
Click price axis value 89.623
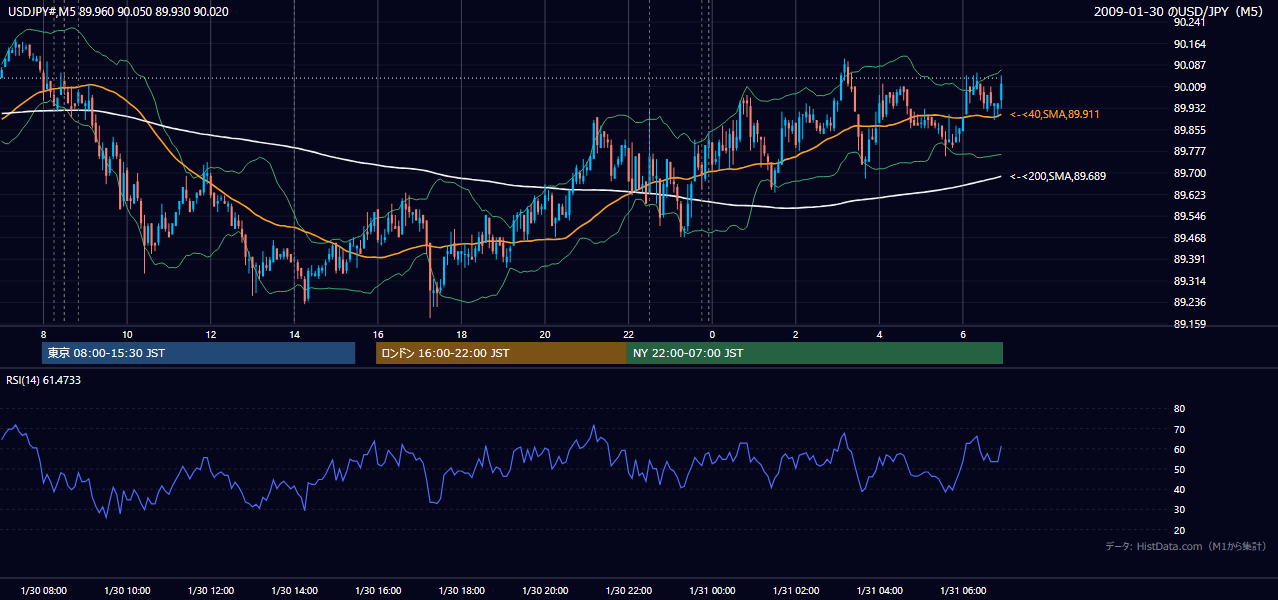point(1189,195)
